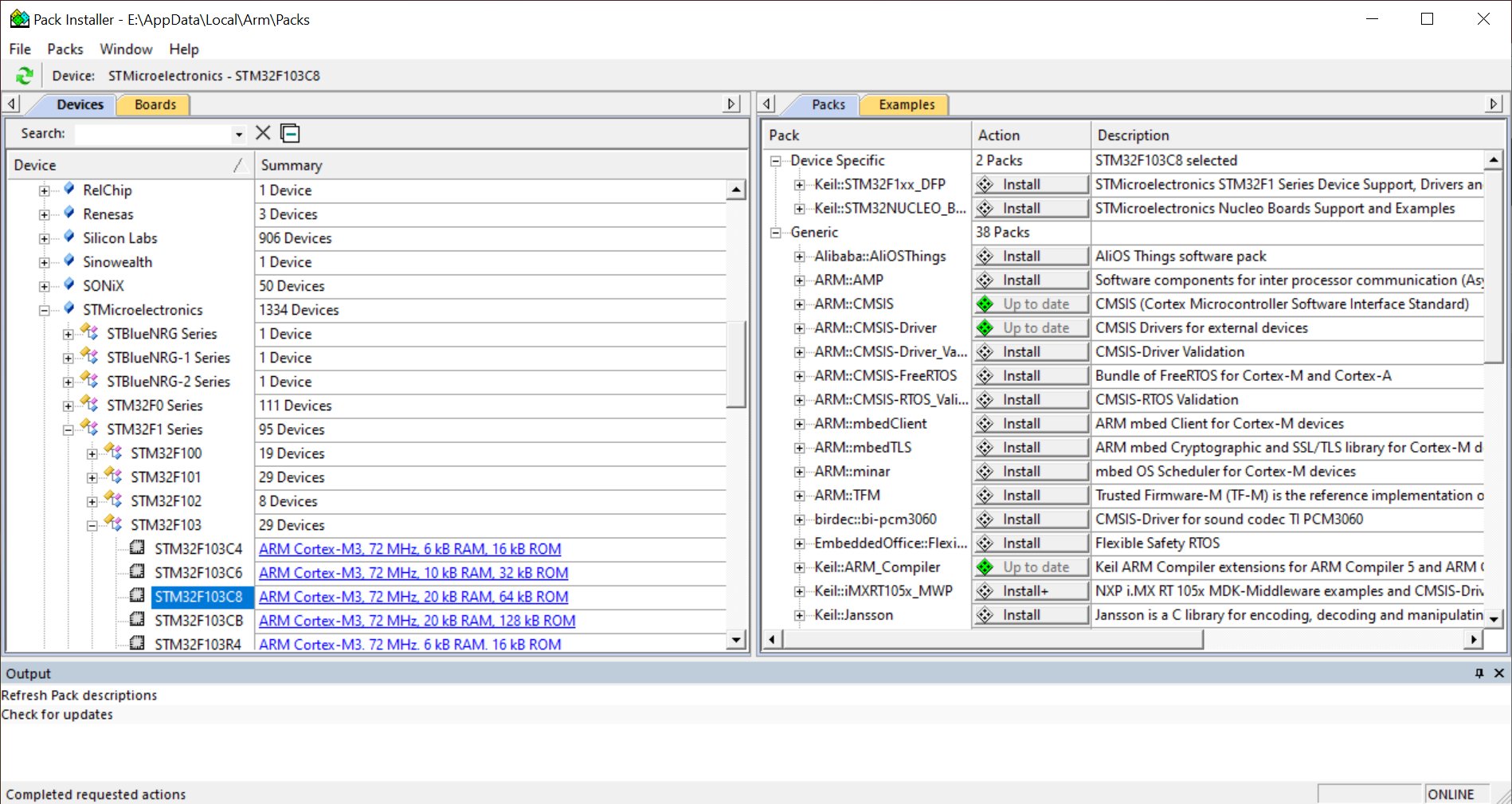The width and height of the screenshot is (1512, 804).
Task: Click the STM32F103CB chip icon
Action: click(x=138, y=620)
